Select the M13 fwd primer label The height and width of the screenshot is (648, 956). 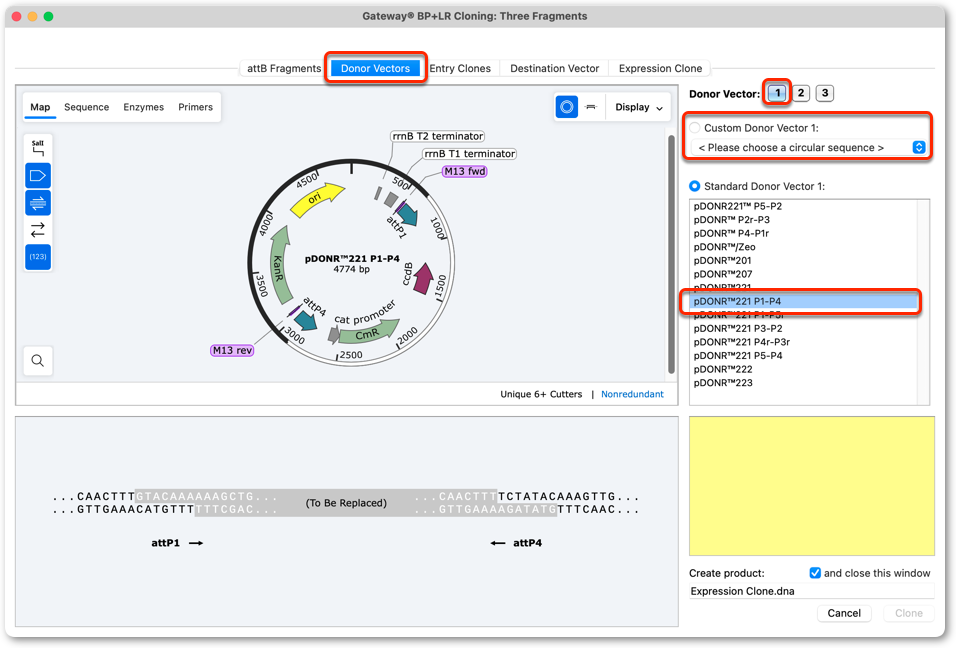465,171
